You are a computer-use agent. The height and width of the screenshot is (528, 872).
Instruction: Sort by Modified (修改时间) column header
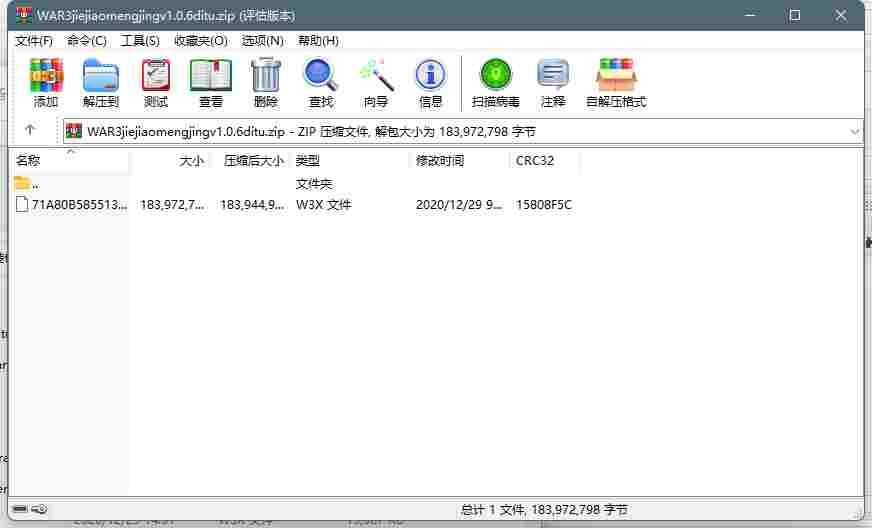(460, 161)
